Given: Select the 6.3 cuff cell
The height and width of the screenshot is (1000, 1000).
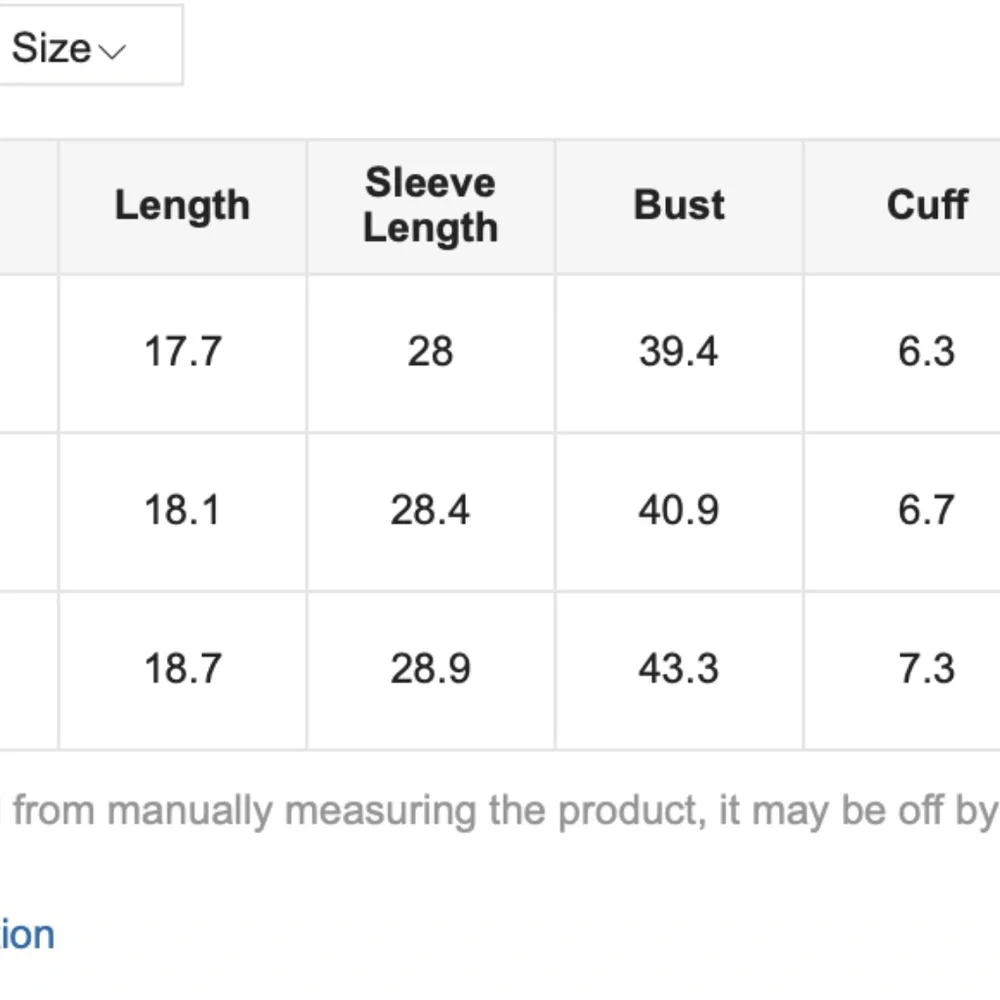Looking at the screenshot, I should (926, 352).
